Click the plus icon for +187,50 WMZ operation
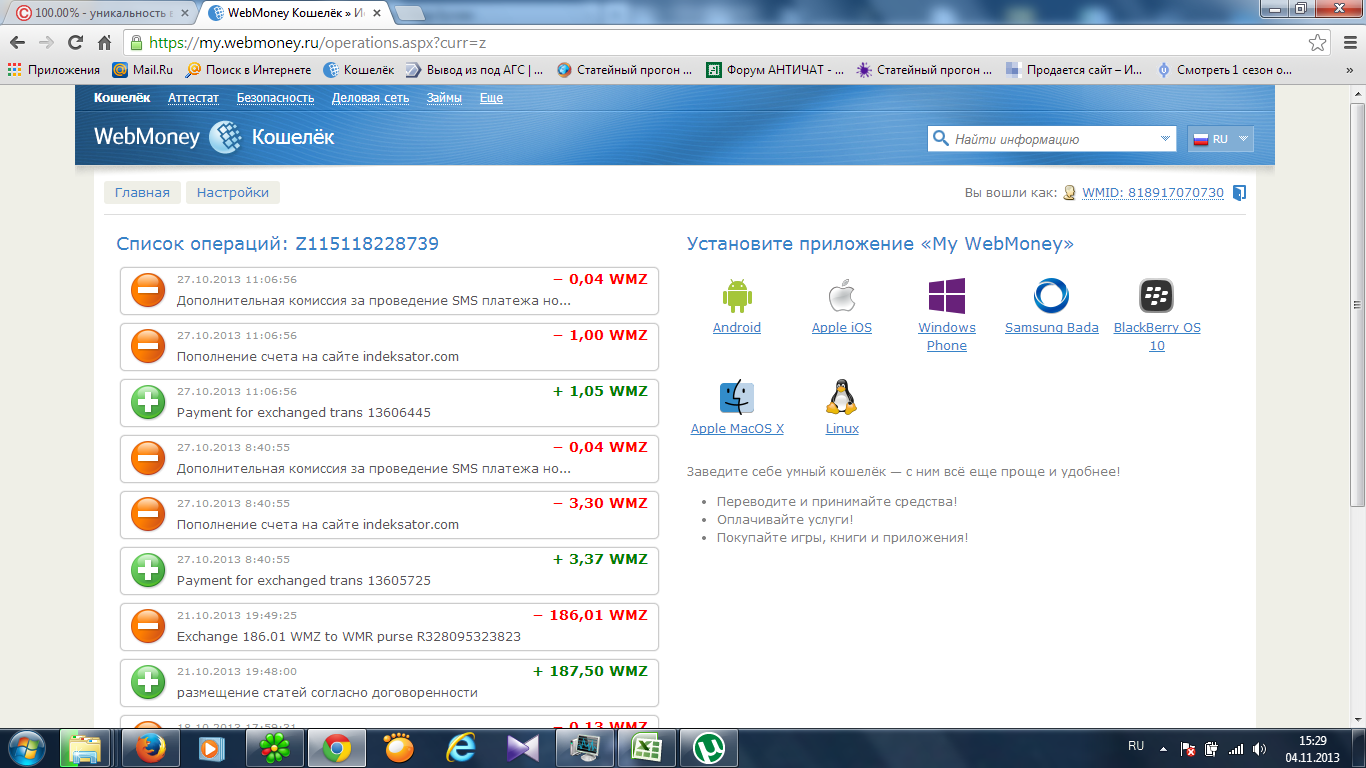 click(x=148, y=682)
